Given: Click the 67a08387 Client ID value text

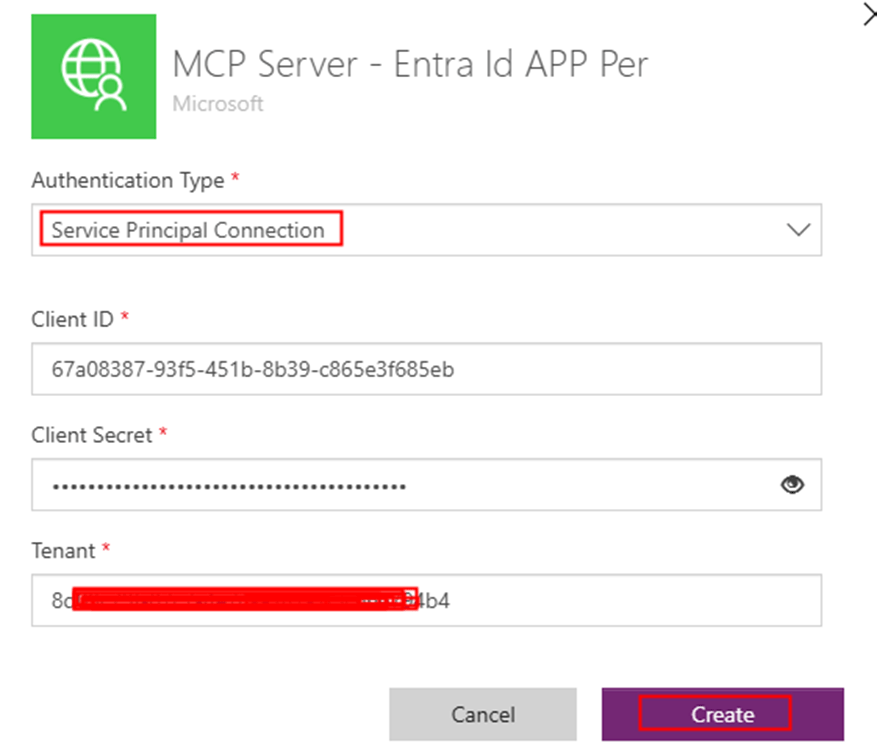Looking at the screenshot, I should pos(252,370).
